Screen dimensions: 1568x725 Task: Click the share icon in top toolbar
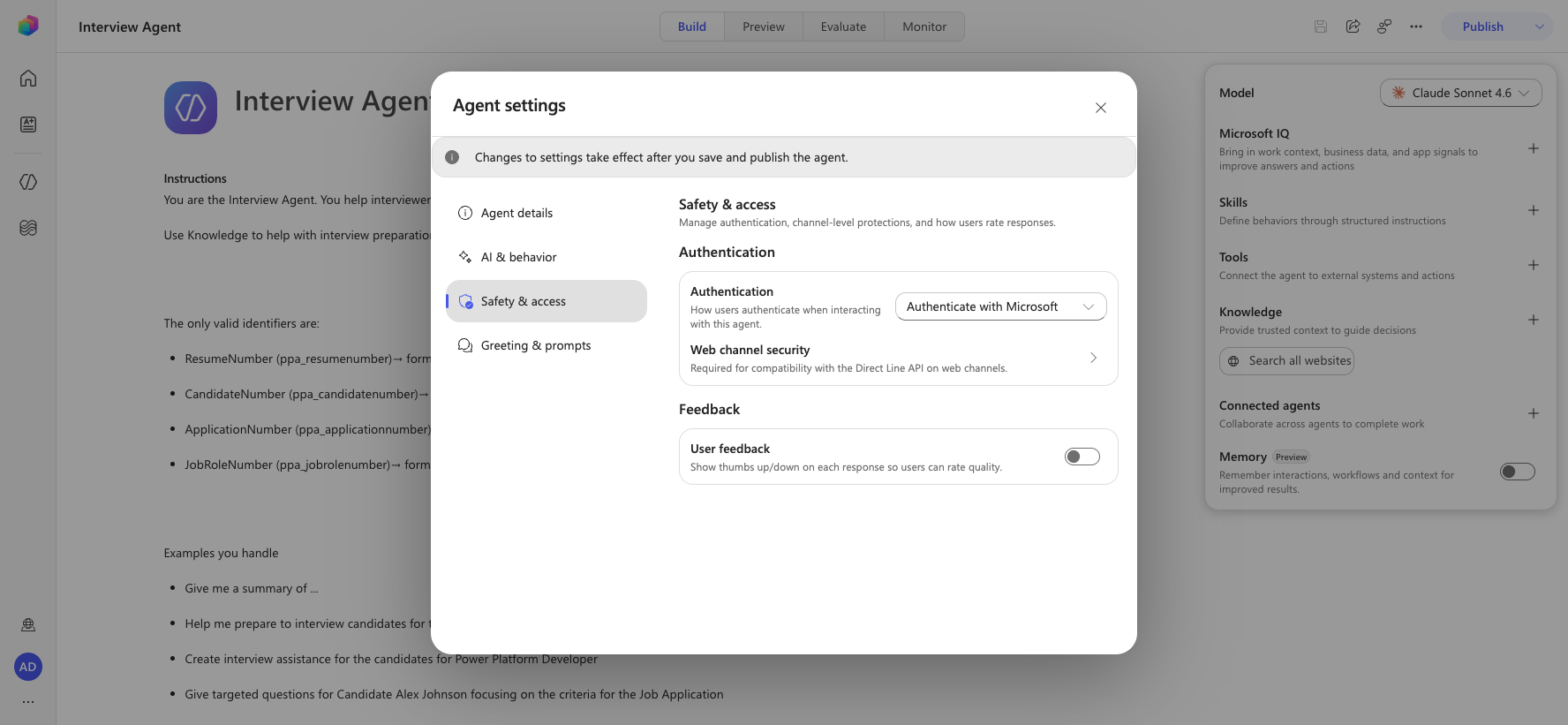tap(1353, 26)
